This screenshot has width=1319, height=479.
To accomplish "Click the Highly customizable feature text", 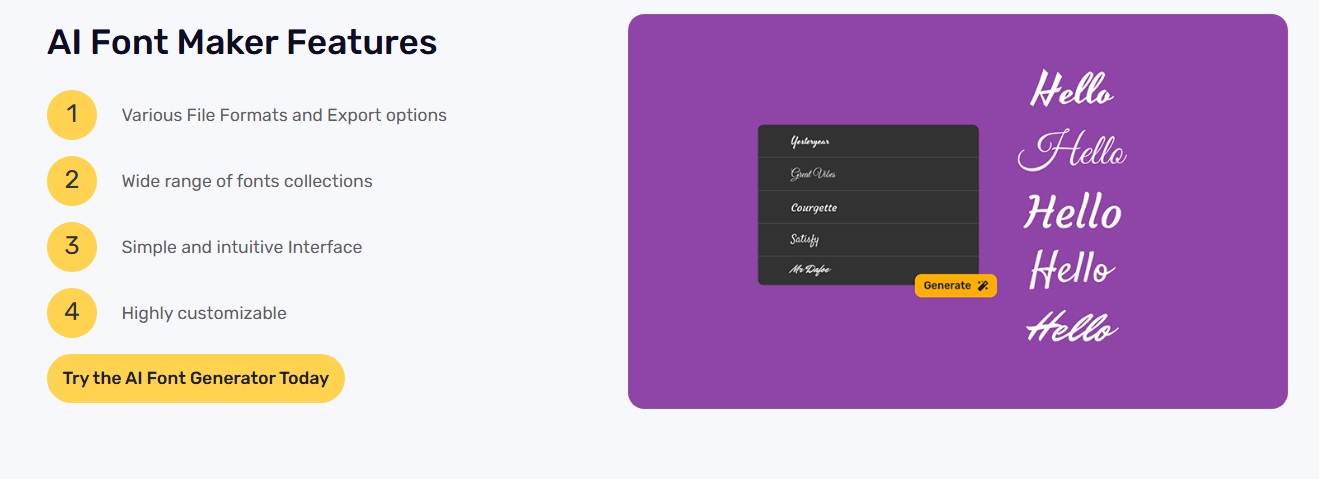I will pyautogui.click(x=204, y=313).
